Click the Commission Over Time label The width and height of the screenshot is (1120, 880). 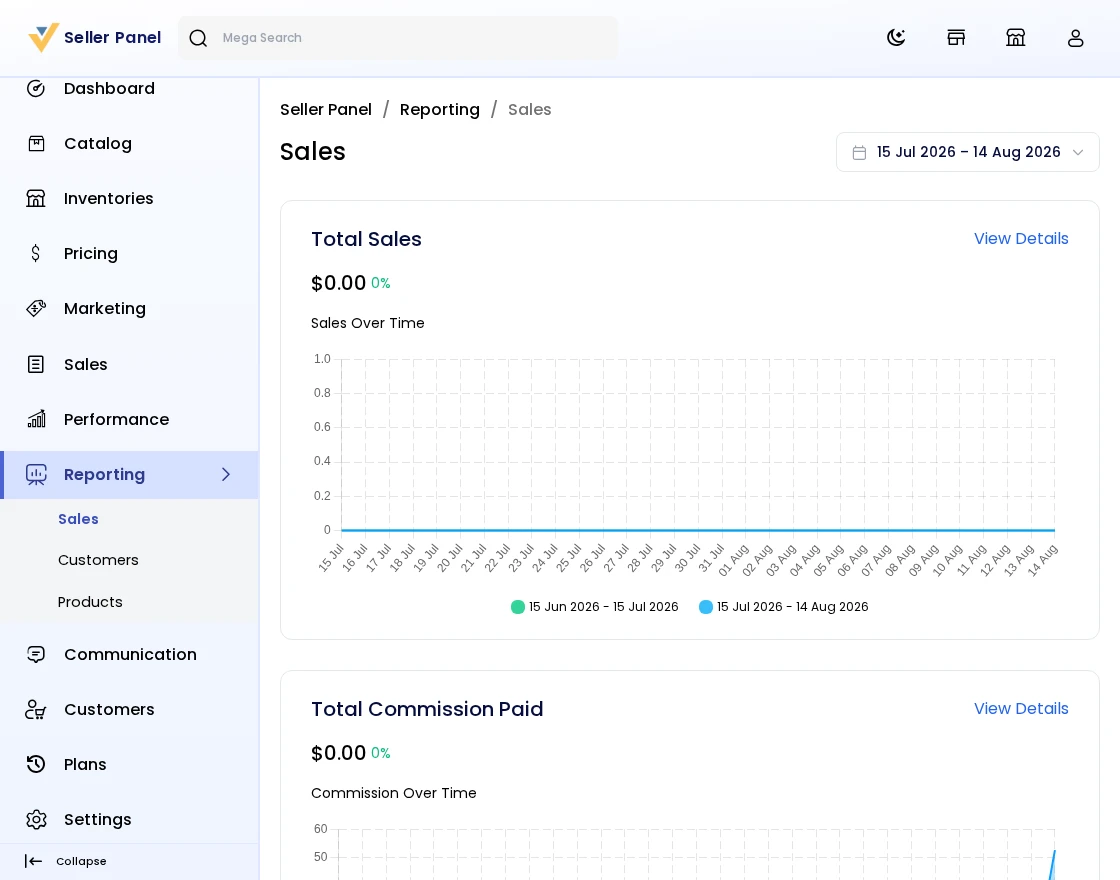coord(394,793)
